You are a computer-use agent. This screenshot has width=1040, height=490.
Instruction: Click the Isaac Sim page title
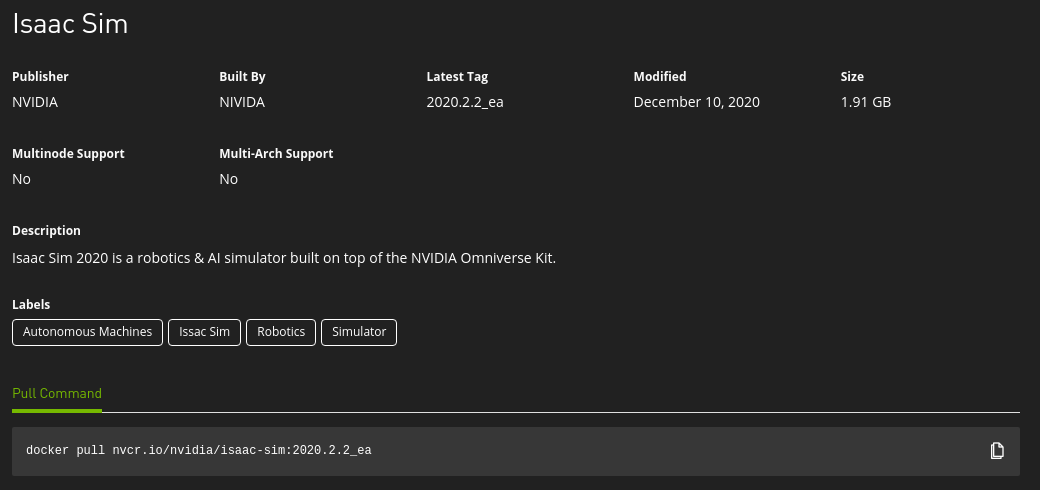pyautogui.click(x=70, y=25)
